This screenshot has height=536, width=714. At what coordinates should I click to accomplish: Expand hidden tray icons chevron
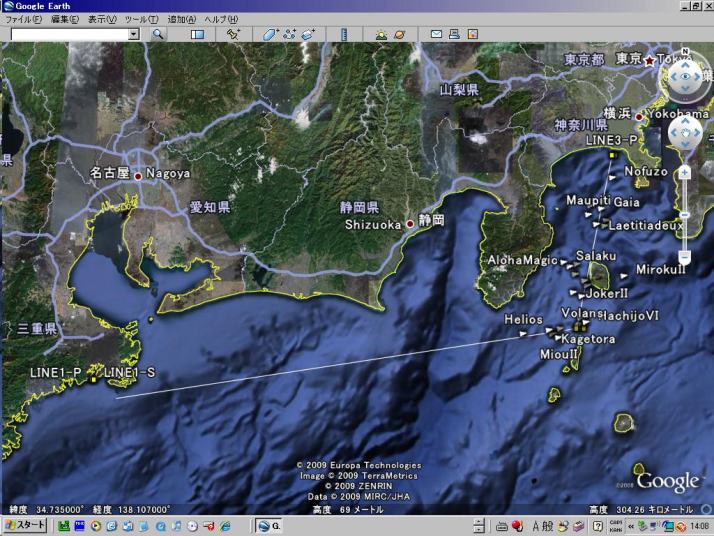coord(630,526)
